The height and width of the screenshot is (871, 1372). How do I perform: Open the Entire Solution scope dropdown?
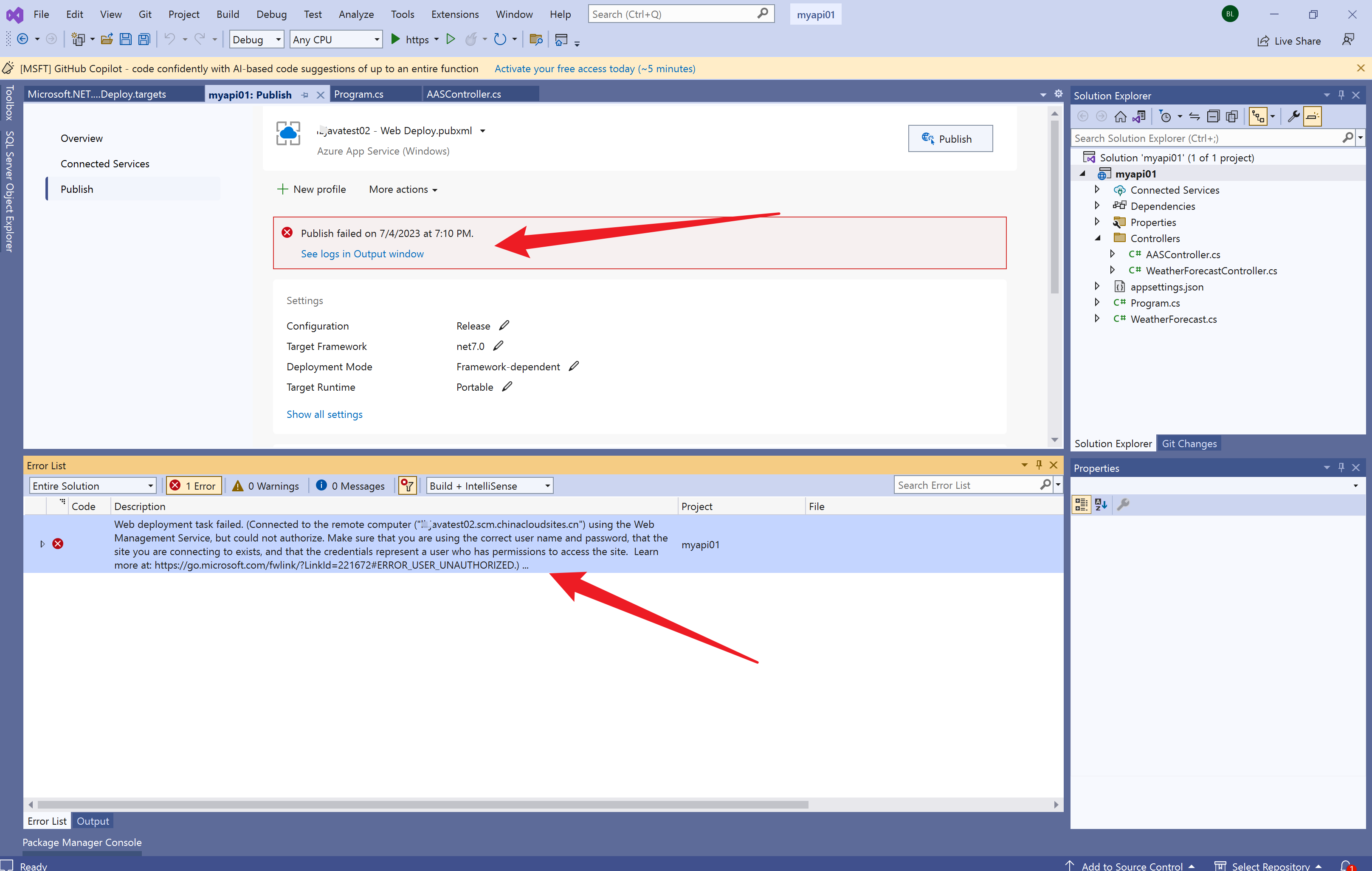93,486
